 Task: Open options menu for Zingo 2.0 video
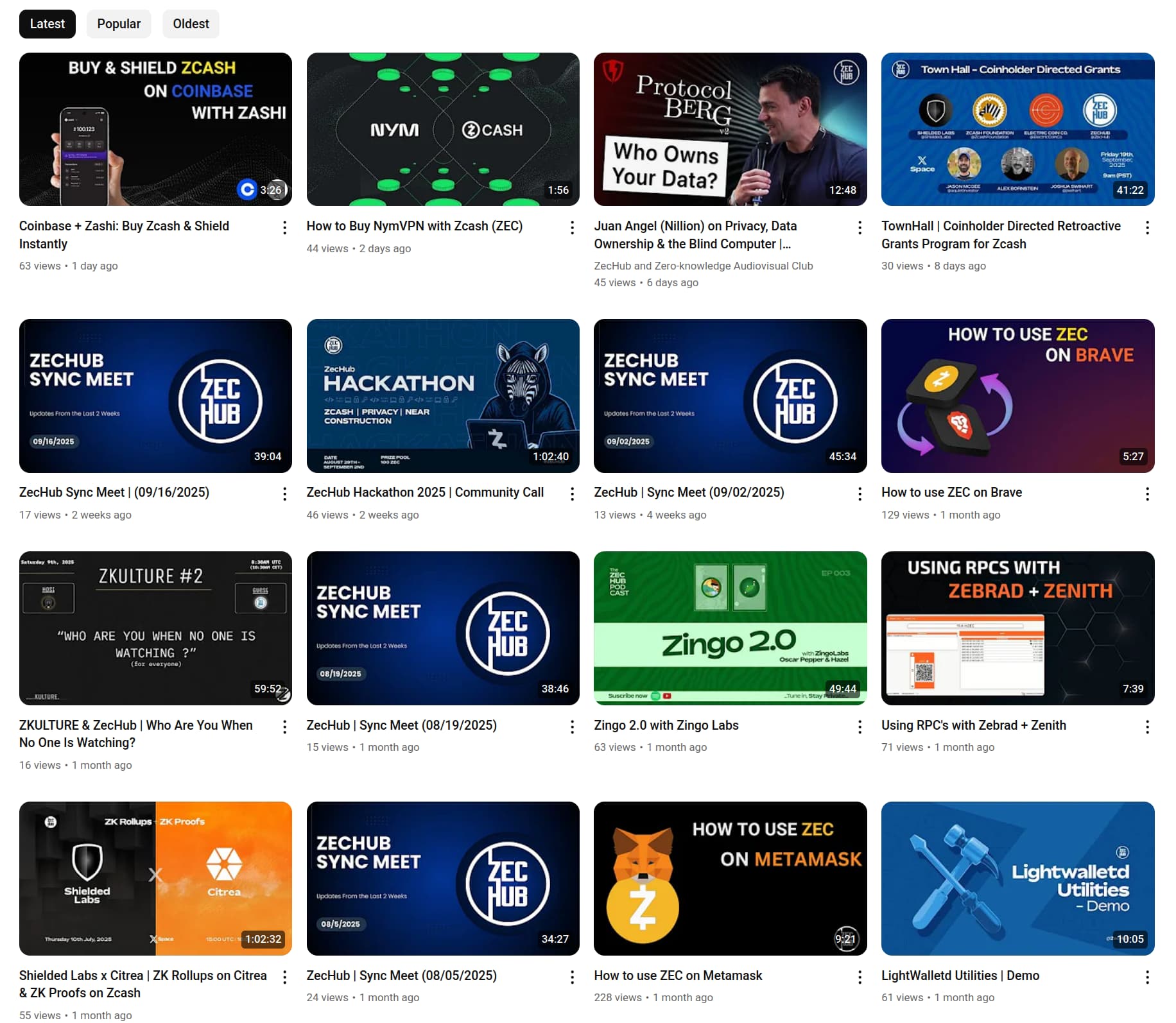[860, 726]
